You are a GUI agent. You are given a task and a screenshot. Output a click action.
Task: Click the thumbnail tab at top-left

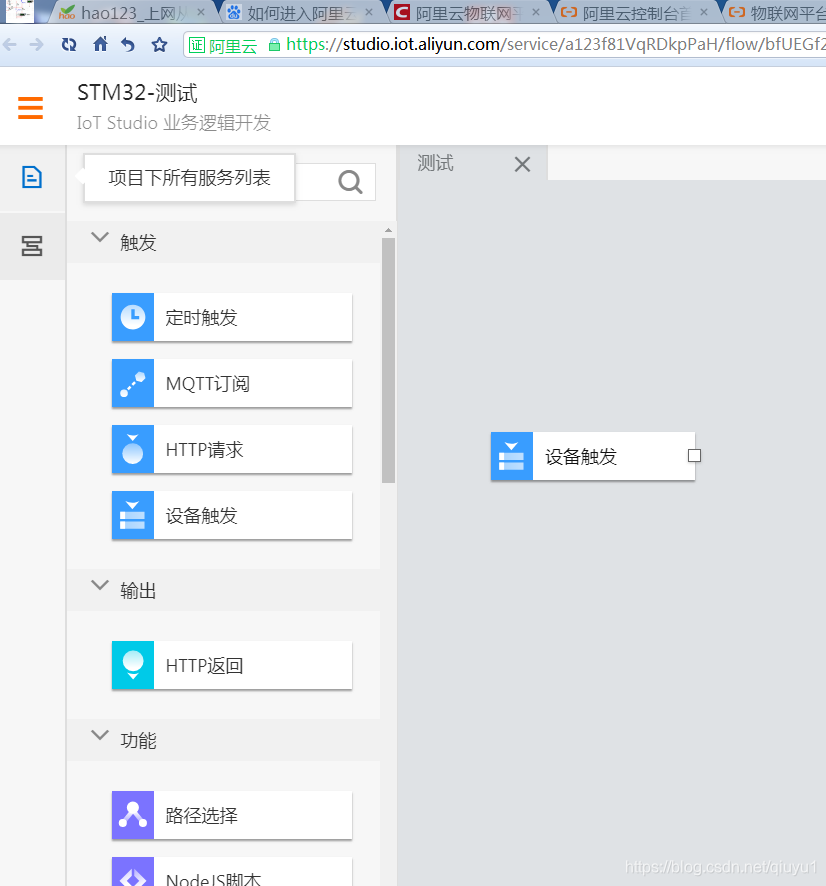[20, 11]
